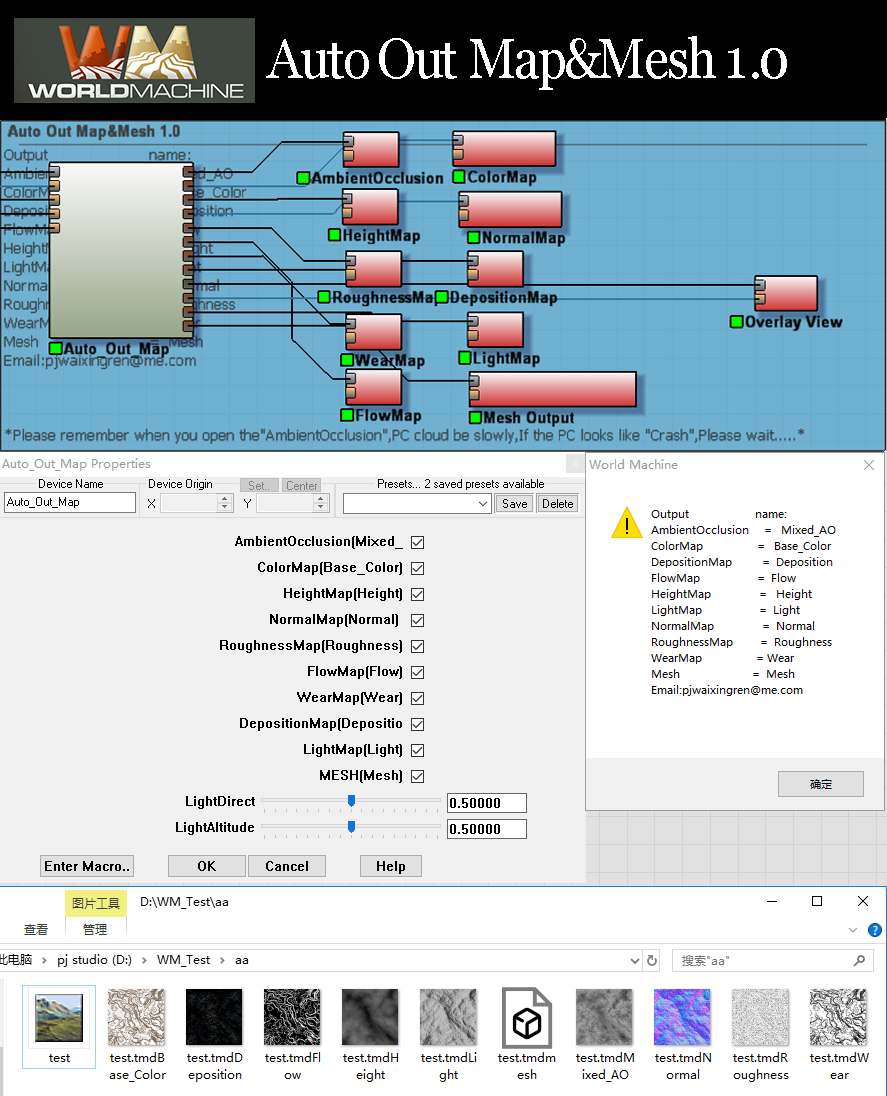This screenshot has height=1096, width=887.
Task: Uncheck LightMap(Light) checkbox
Action: pos(417,750)
